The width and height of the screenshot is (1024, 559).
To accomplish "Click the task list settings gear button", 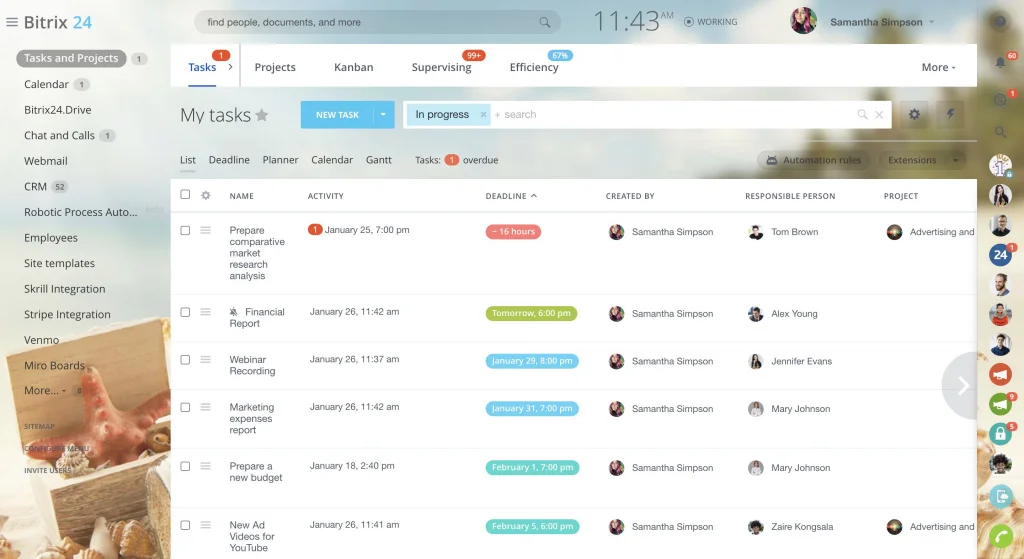I will (914, 115).
